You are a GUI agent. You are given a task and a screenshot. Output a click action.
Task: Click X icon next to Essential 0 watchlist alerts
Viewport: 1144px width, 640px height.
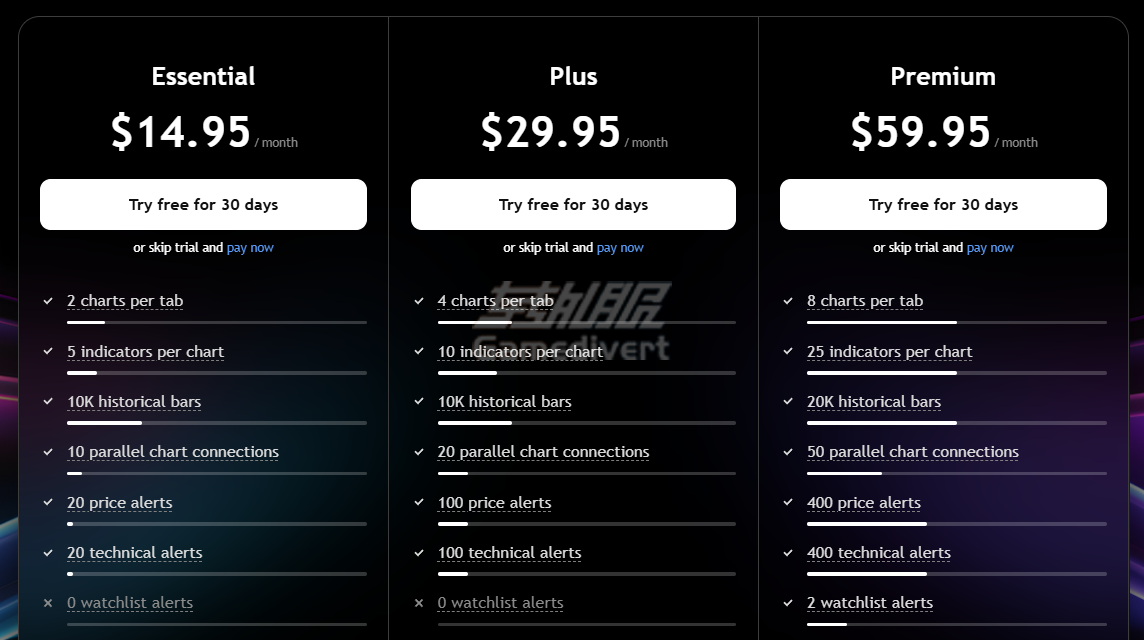[x=48, y=603]
